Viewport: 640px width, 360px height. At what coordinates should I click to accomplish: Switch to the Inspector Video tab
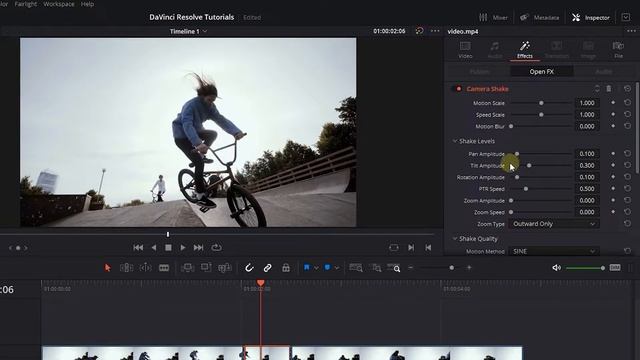465,50
